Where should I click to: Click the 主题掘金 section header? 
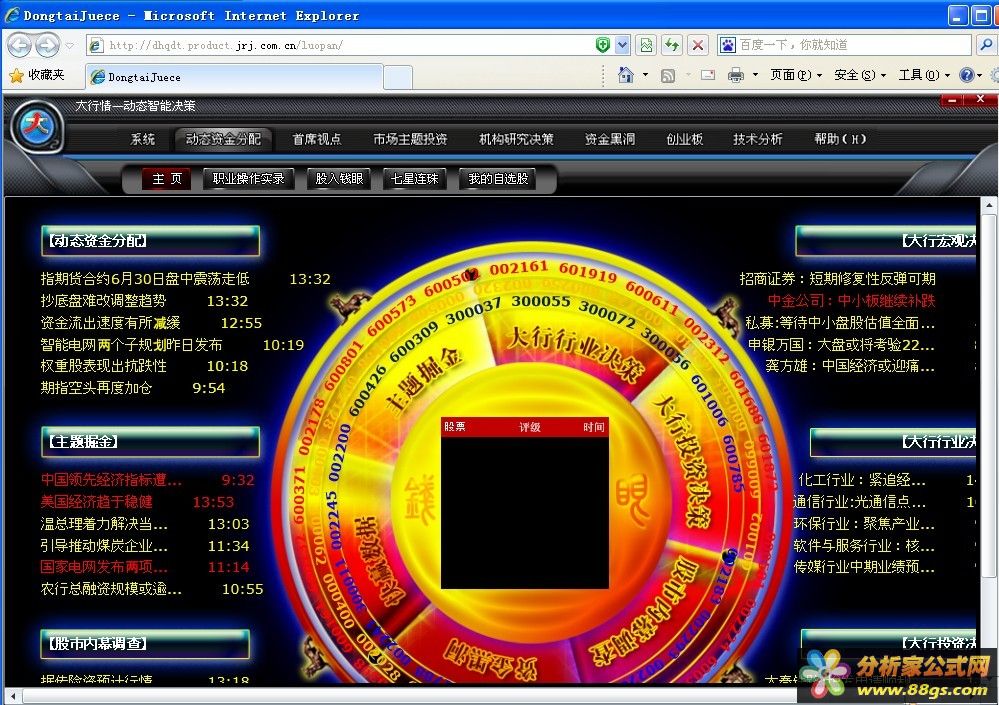click(150, 441)
